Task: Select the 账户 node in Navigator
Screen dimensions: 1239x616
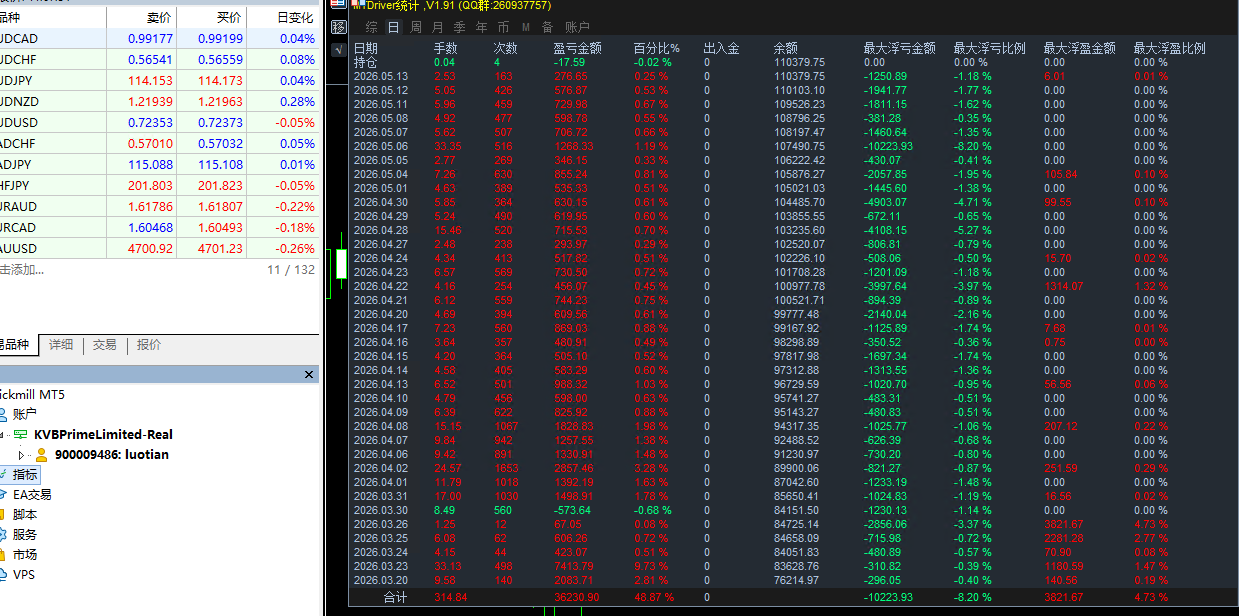Action: tap(24, 414)
